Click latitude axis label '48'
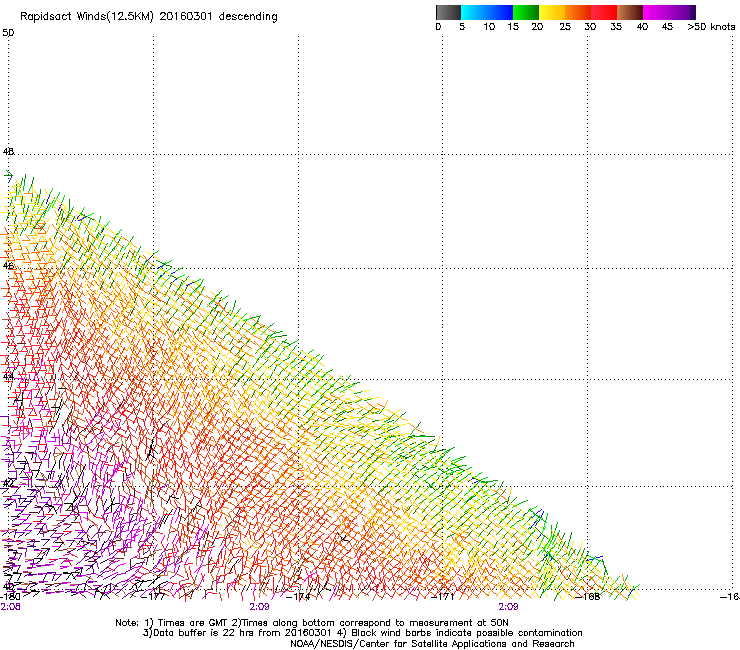 [x=8, y=152]
